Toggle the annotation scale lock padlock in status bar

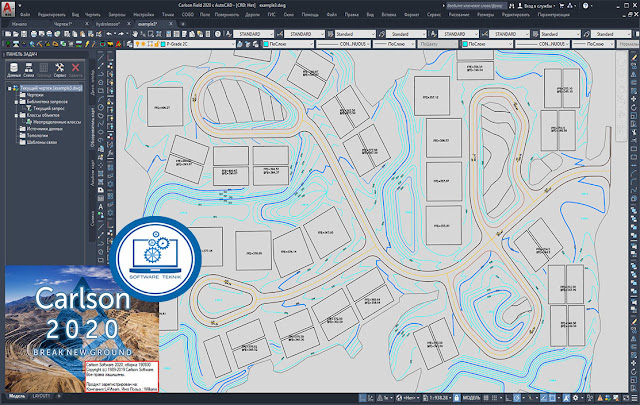[x=457, y=397]
